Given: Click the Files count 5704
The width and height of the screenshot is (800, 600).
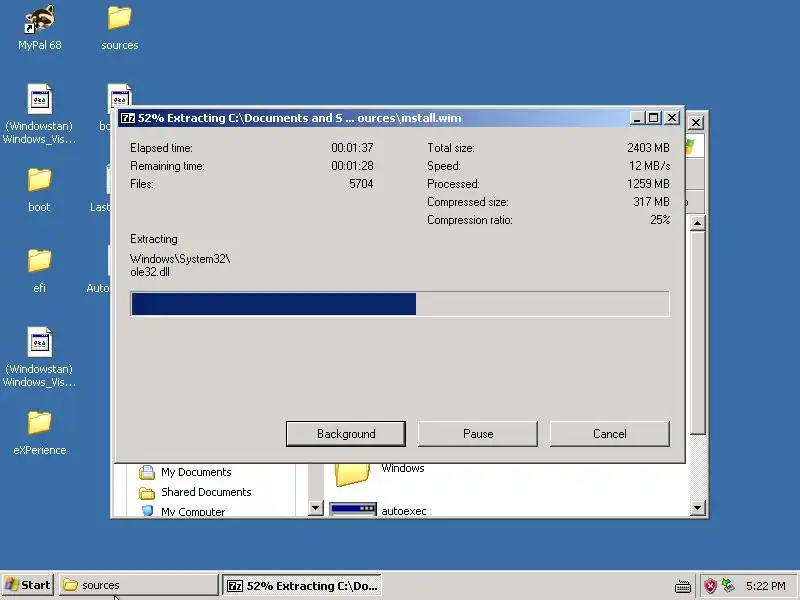Looking at the screenshot, I should (361, 184).
